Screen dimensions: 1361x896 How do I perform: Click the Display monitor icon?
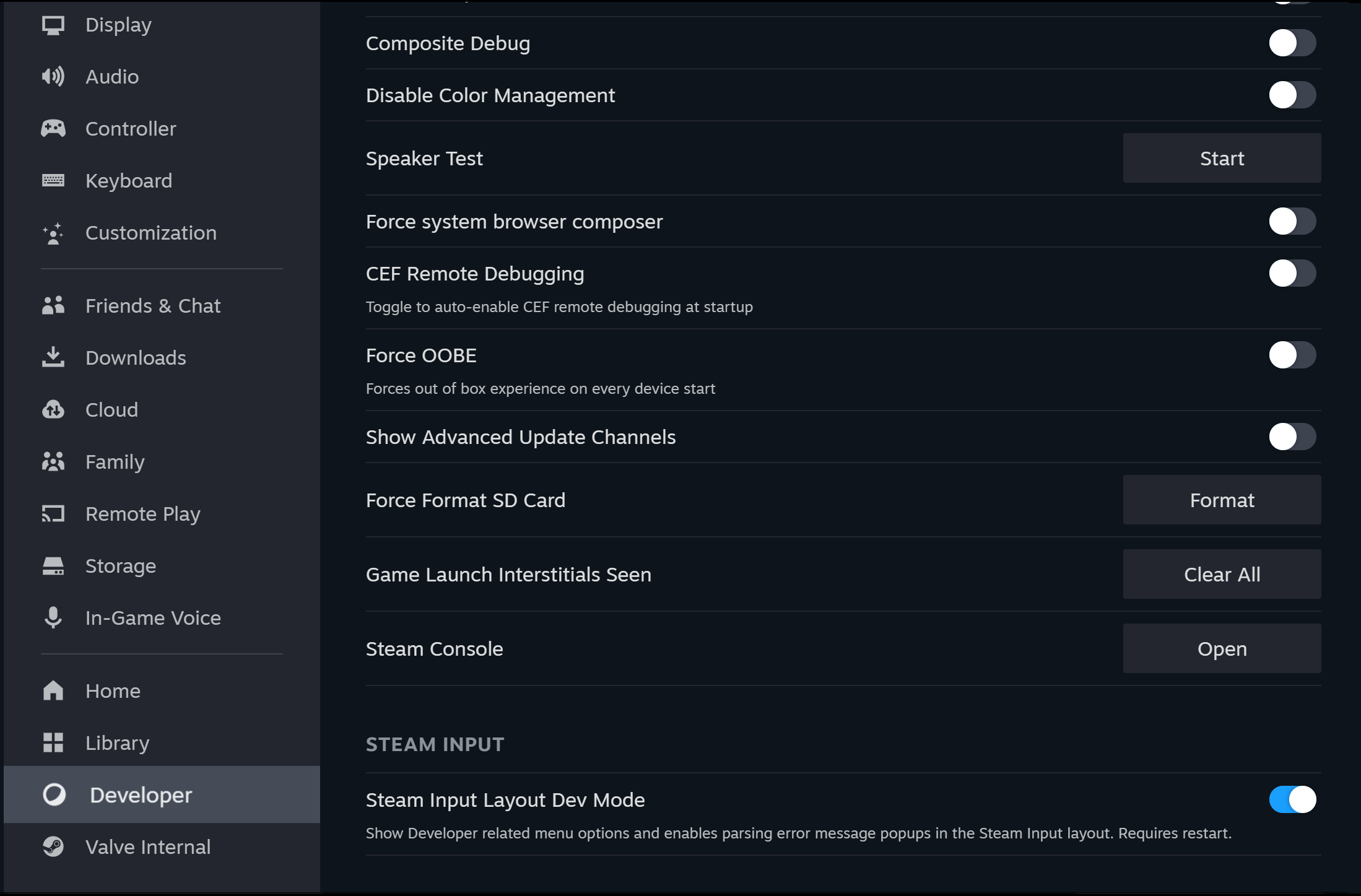pyautogui.click(x=53, y=25)
